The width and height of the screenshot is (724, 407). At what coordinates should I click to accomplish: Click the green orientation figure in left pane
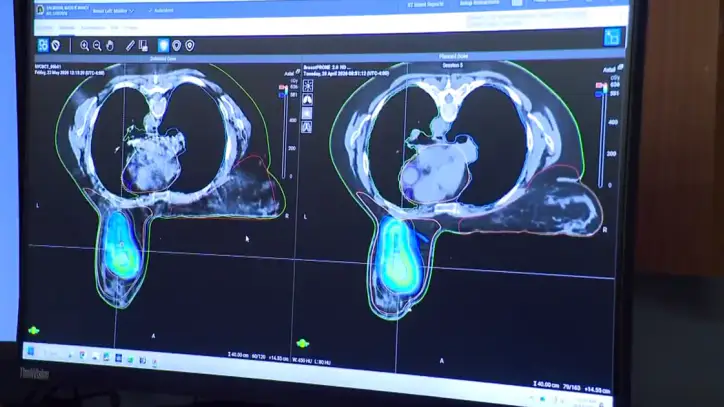[34, 330]
